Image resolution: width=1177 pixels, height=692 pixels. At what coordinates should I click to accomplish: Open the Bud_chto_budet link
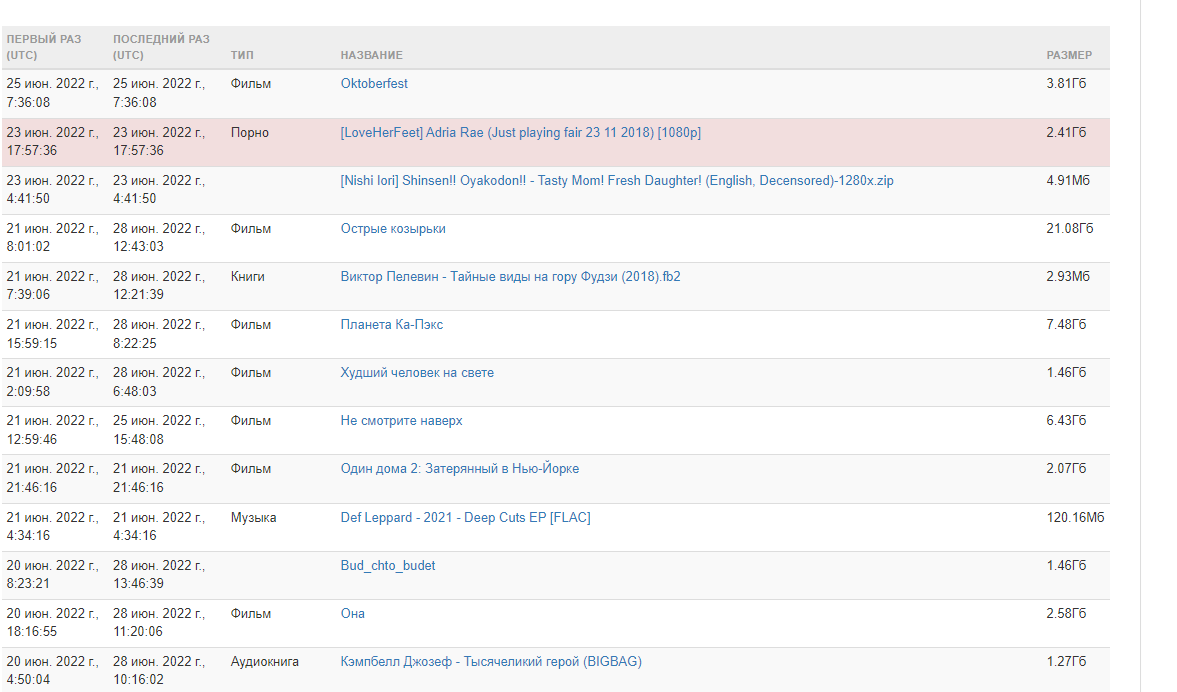pyautogui.click(x=388, y=565)
